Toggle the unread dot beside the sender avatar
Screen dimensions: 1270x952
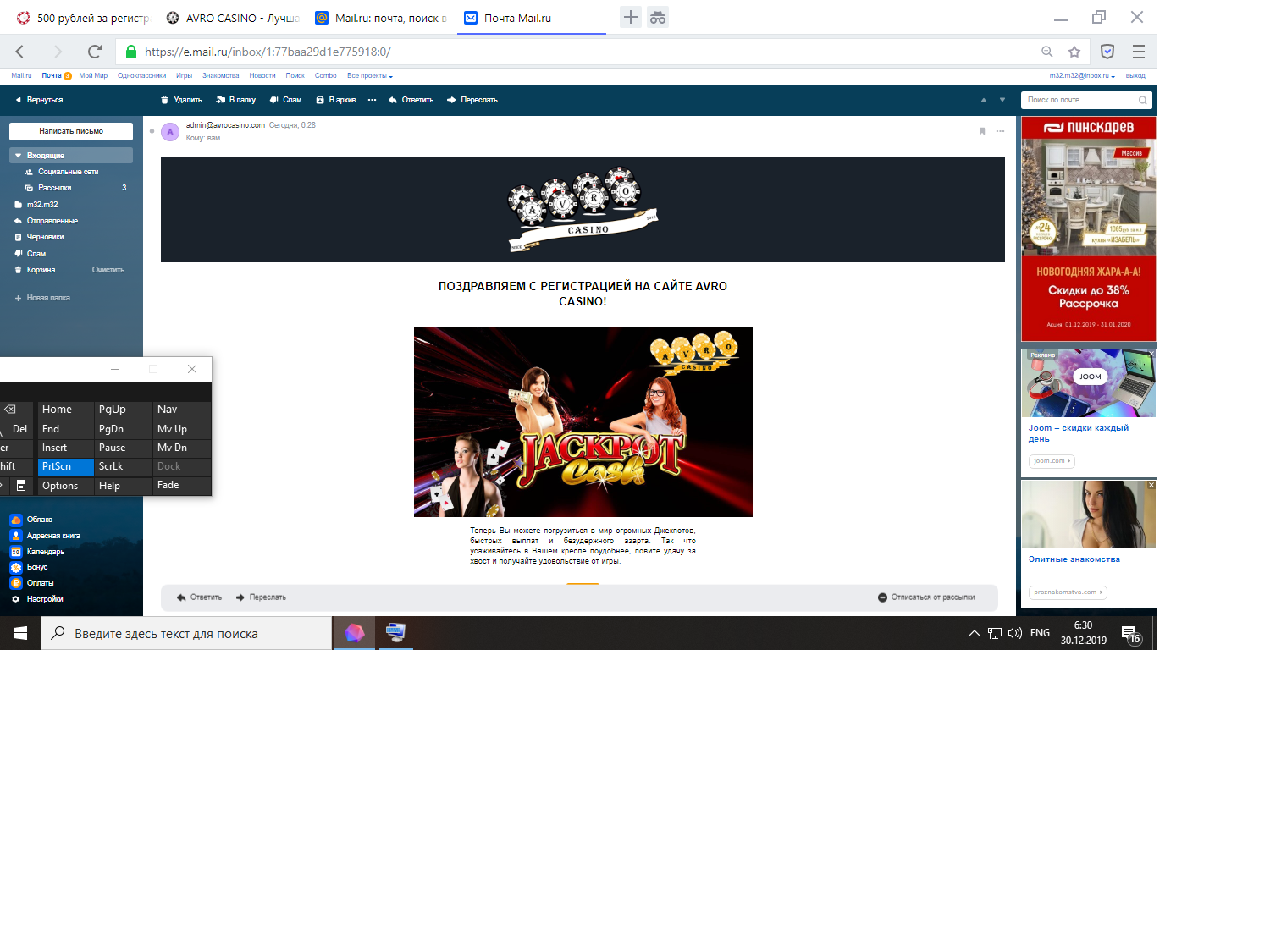coord(152,131)
